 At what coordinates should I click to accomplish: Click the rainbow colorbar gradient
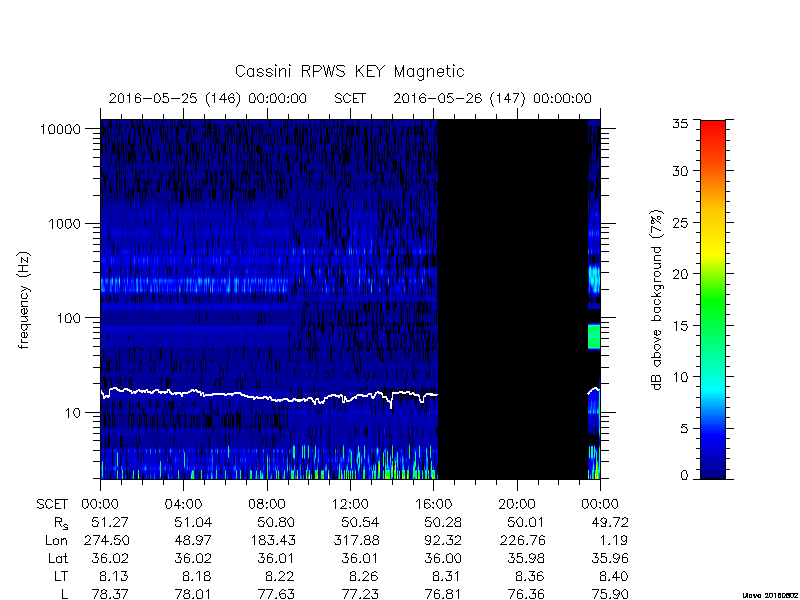pos(713,299)
